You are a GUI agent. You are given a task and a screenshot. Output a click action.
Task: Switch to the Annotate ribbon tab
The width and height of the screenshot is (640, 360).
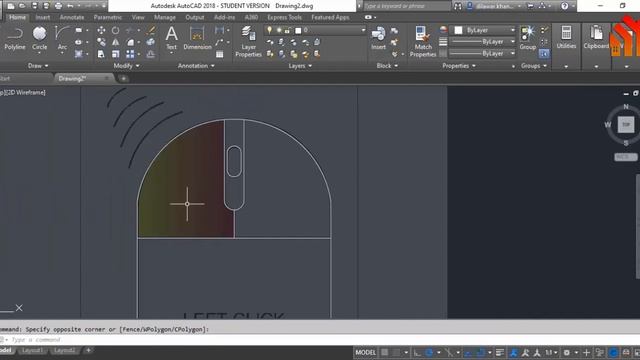[72, 18]
